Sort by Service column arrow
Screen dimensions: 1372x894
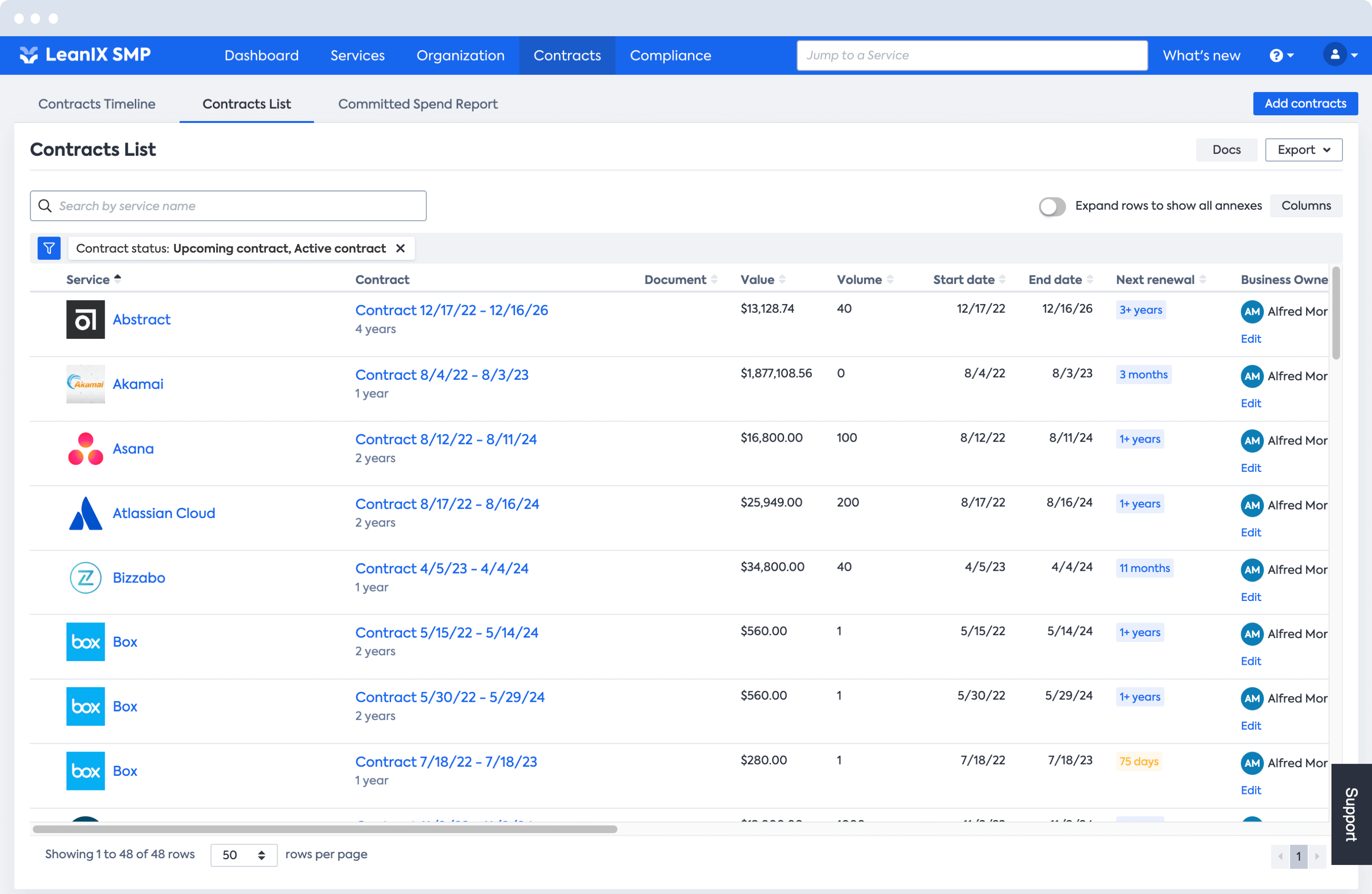118,279
